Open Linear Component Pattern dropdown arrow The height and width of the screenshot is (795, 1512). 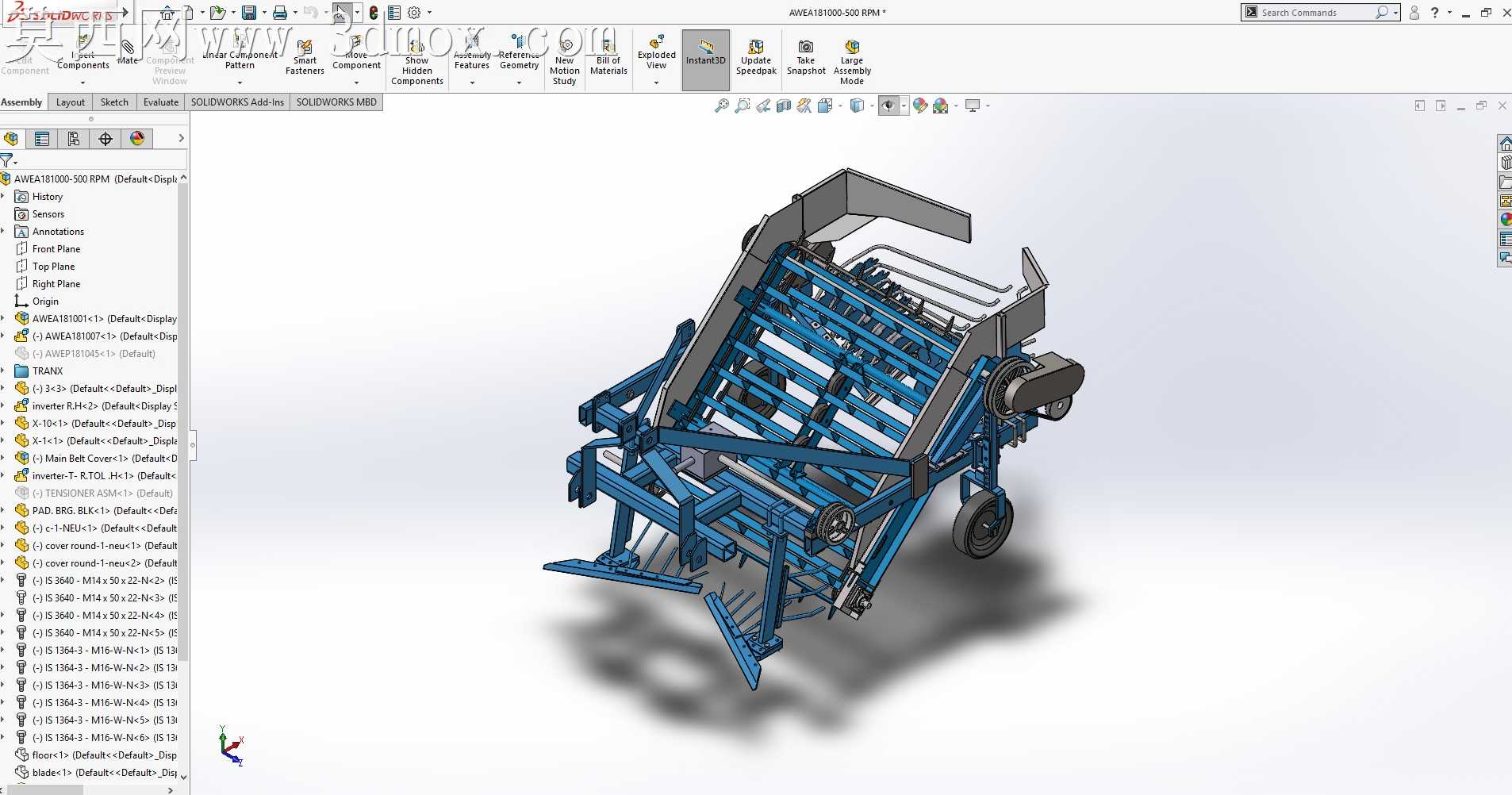240,82
